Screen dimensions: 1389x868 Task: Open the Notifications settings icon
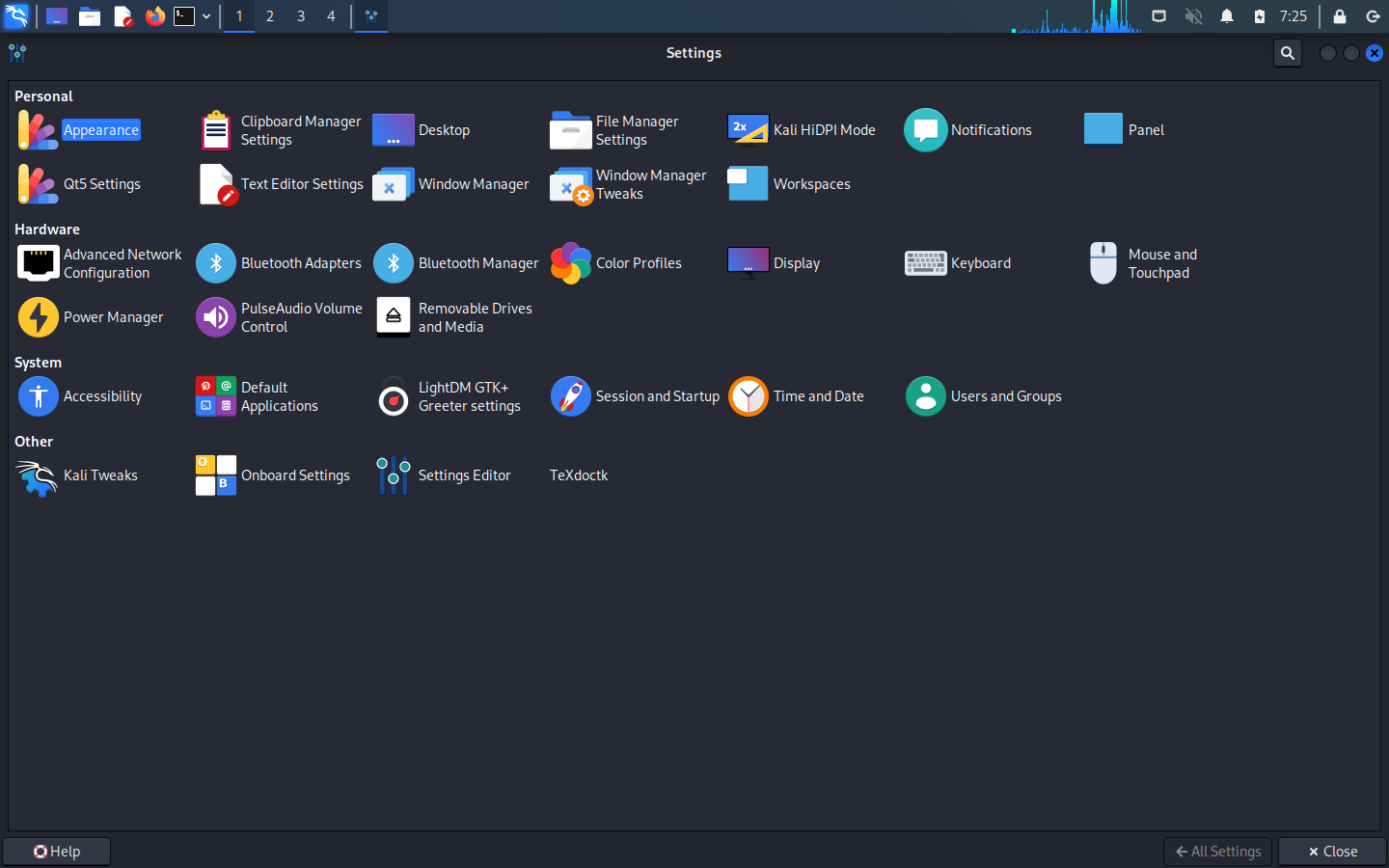pos(926,130)
